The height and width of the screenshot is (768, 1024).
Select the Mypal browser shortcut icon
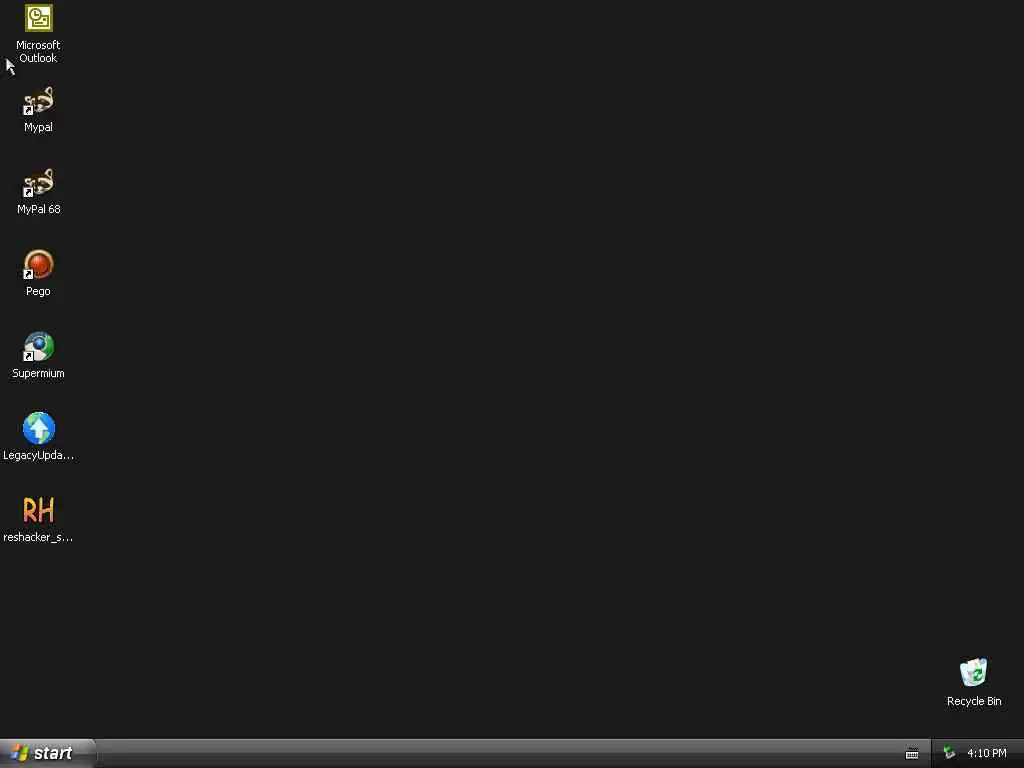tap(39, 101)
